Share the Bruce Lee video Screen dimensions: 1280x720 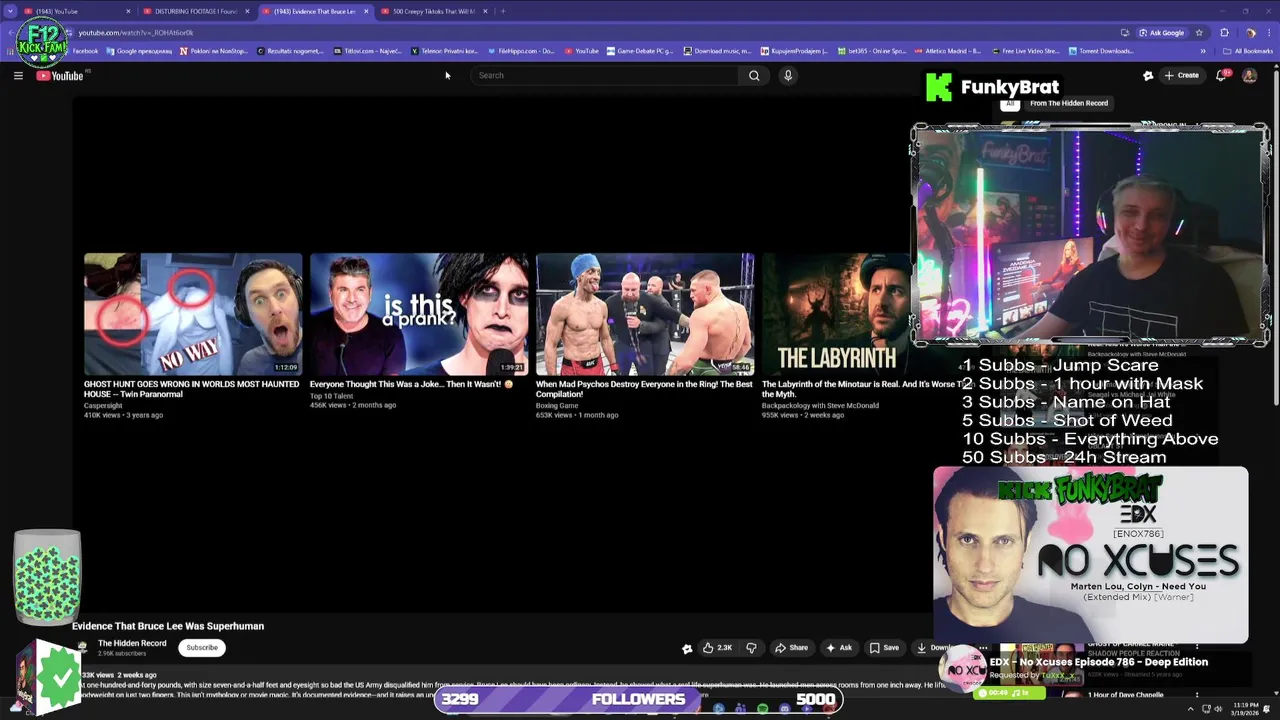point(791,647)
